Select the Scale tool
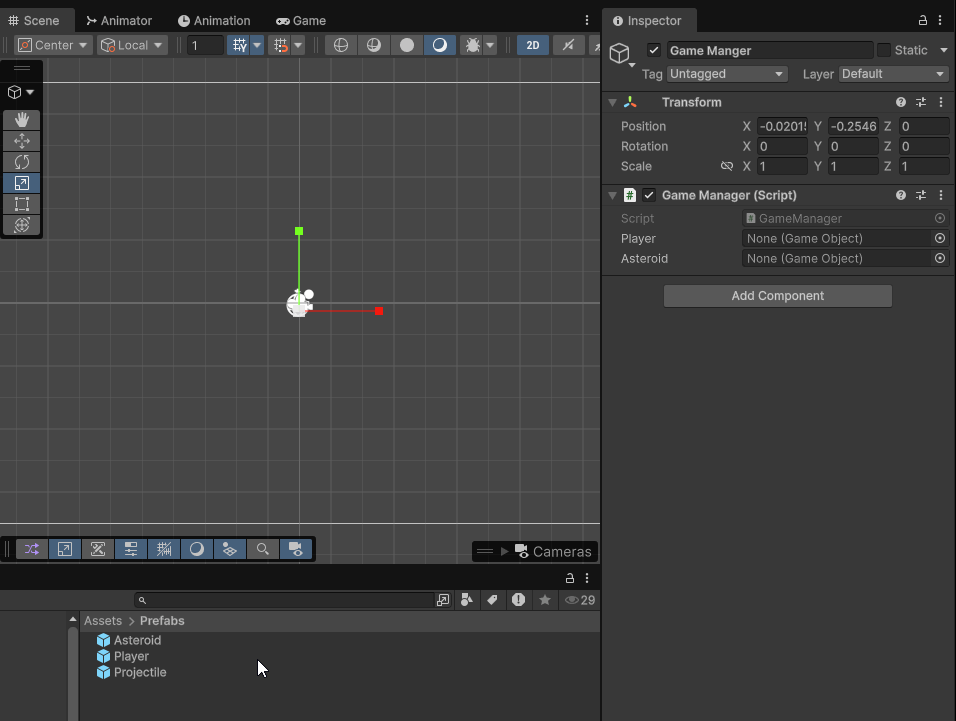956x721 pixels. pyautogui.click(x=22, y=183)
